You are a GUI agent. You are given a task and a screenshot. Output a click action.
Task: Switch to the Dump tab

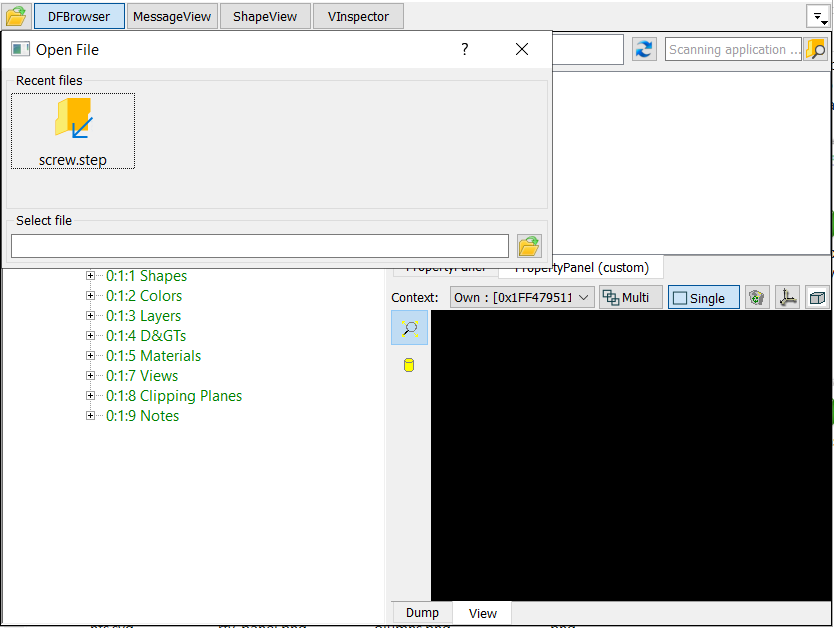click(x=422, y=613)
